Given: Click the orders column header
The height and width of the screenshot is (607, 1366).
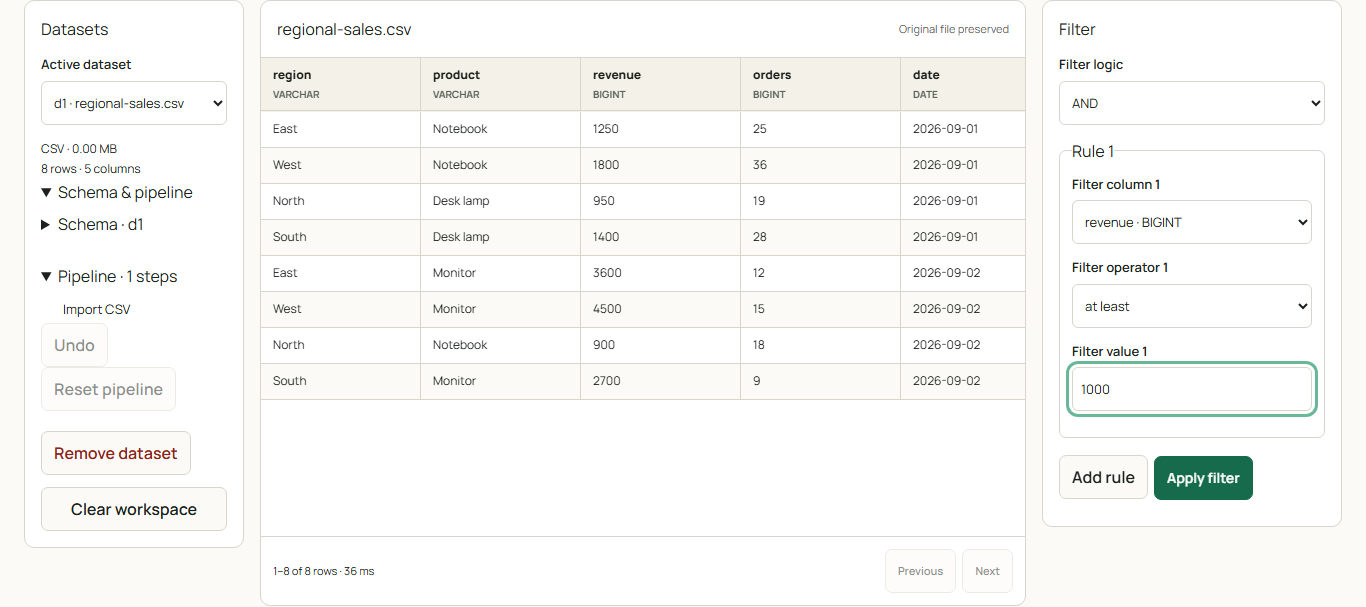Looking at the screenshot, I should coord(821,84).
